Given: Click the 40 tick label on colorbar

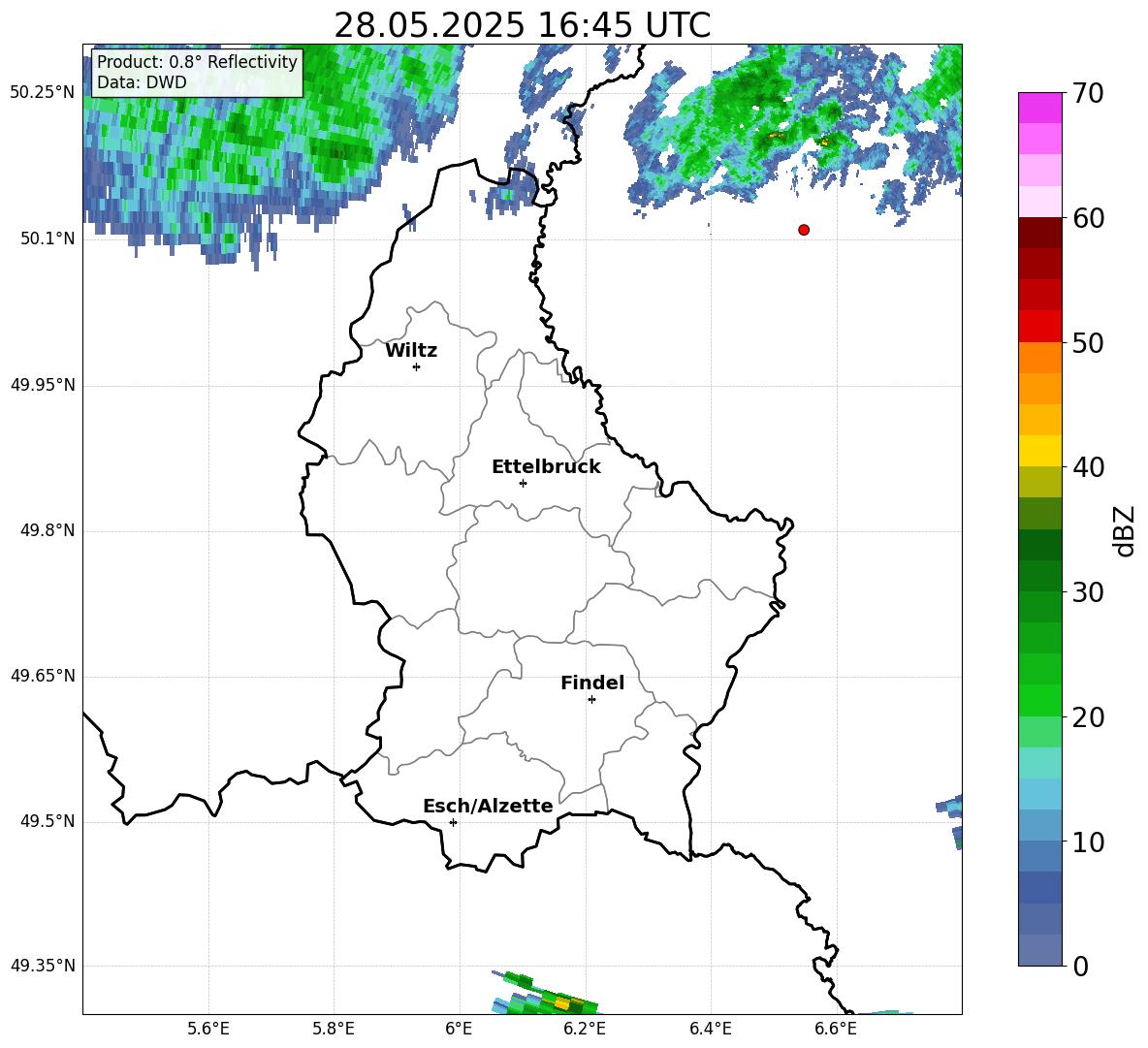Looking at the screenshot, I should pyautogui.click(x=1087, y=467).
